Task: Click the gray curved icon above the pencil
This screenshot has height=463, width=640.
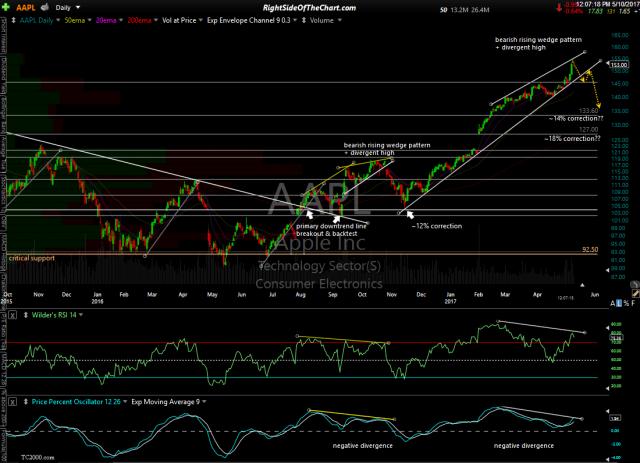Action: click(635, 284)
